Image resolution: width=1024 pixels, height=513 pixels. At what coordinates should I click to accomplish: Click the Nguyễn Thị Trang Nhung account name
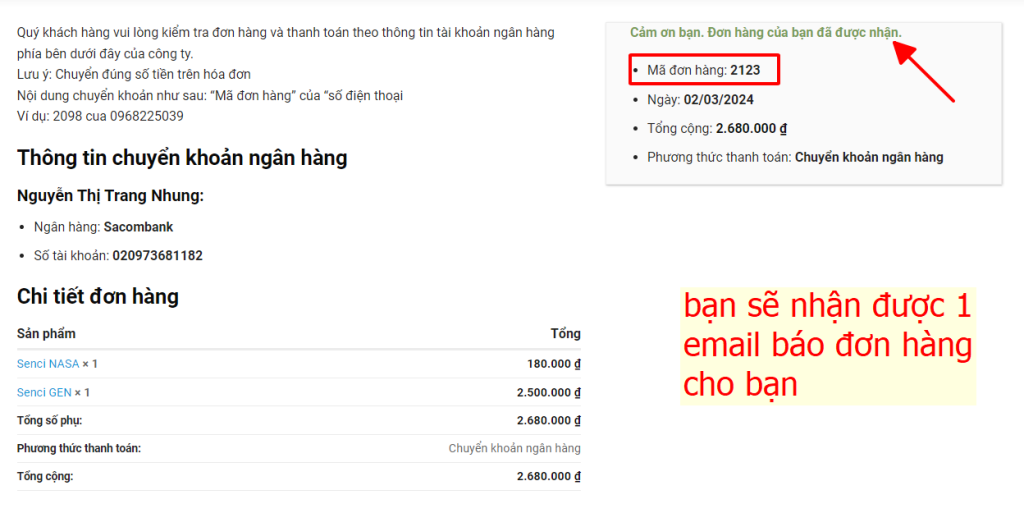[110, 195]
